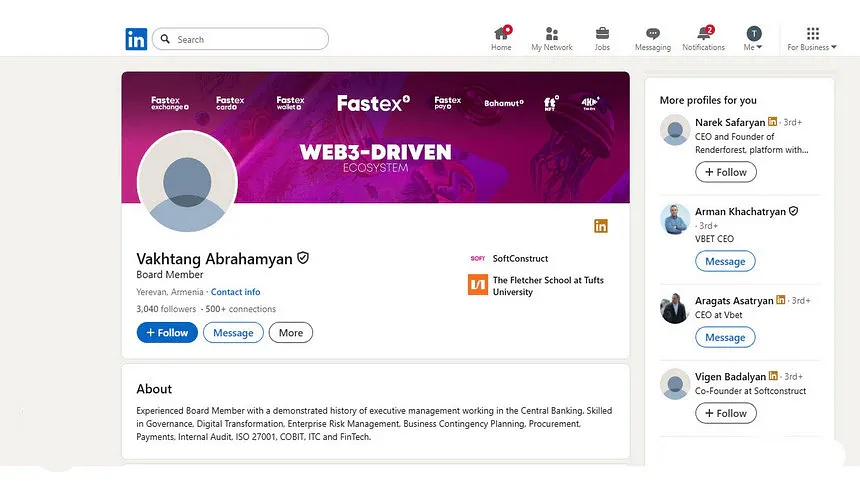860x484 pixels.
Task: Click the About section heading
Action: click(x=154, y=389)
